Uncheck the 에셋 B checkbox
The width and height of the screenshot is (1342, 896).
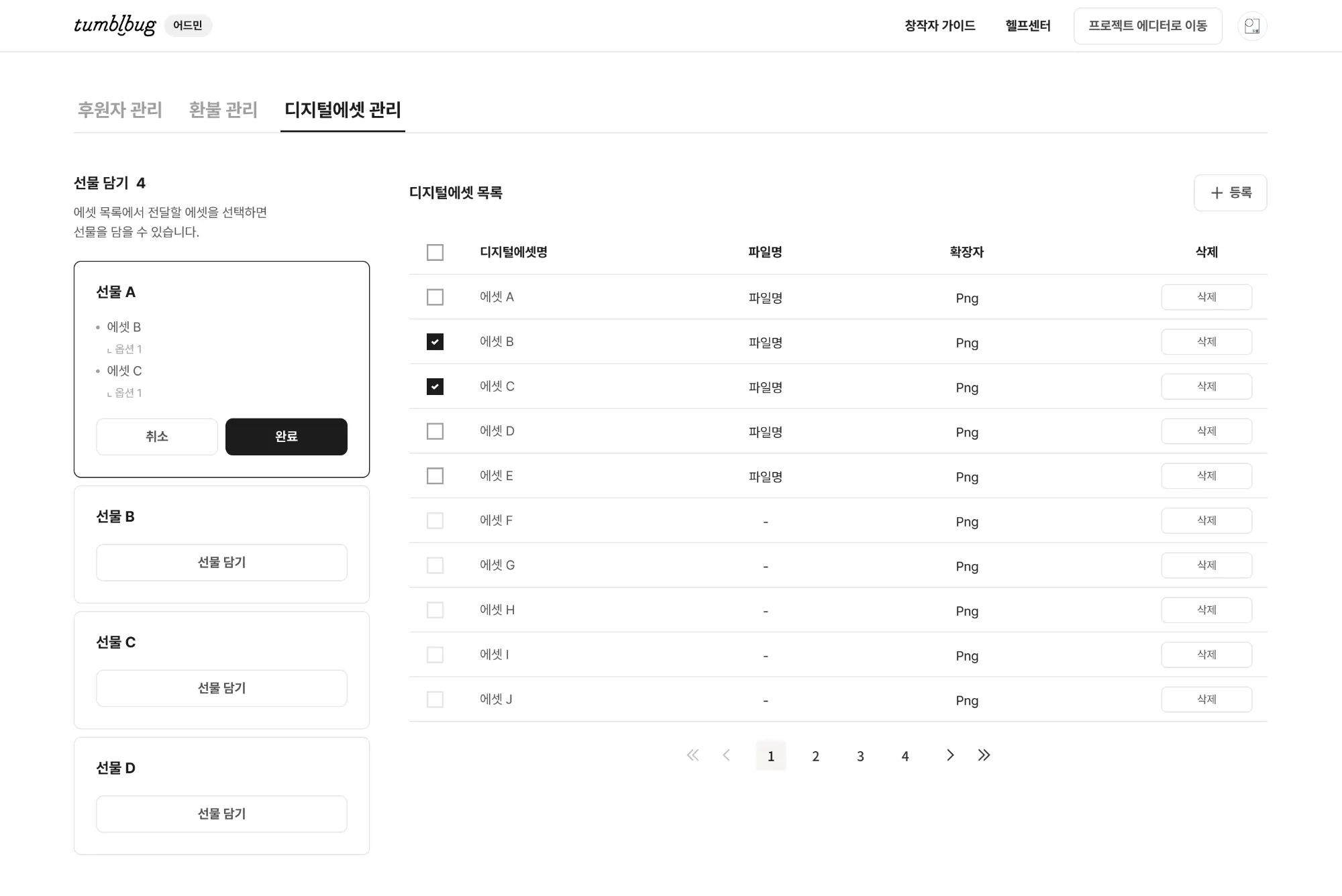435,342
